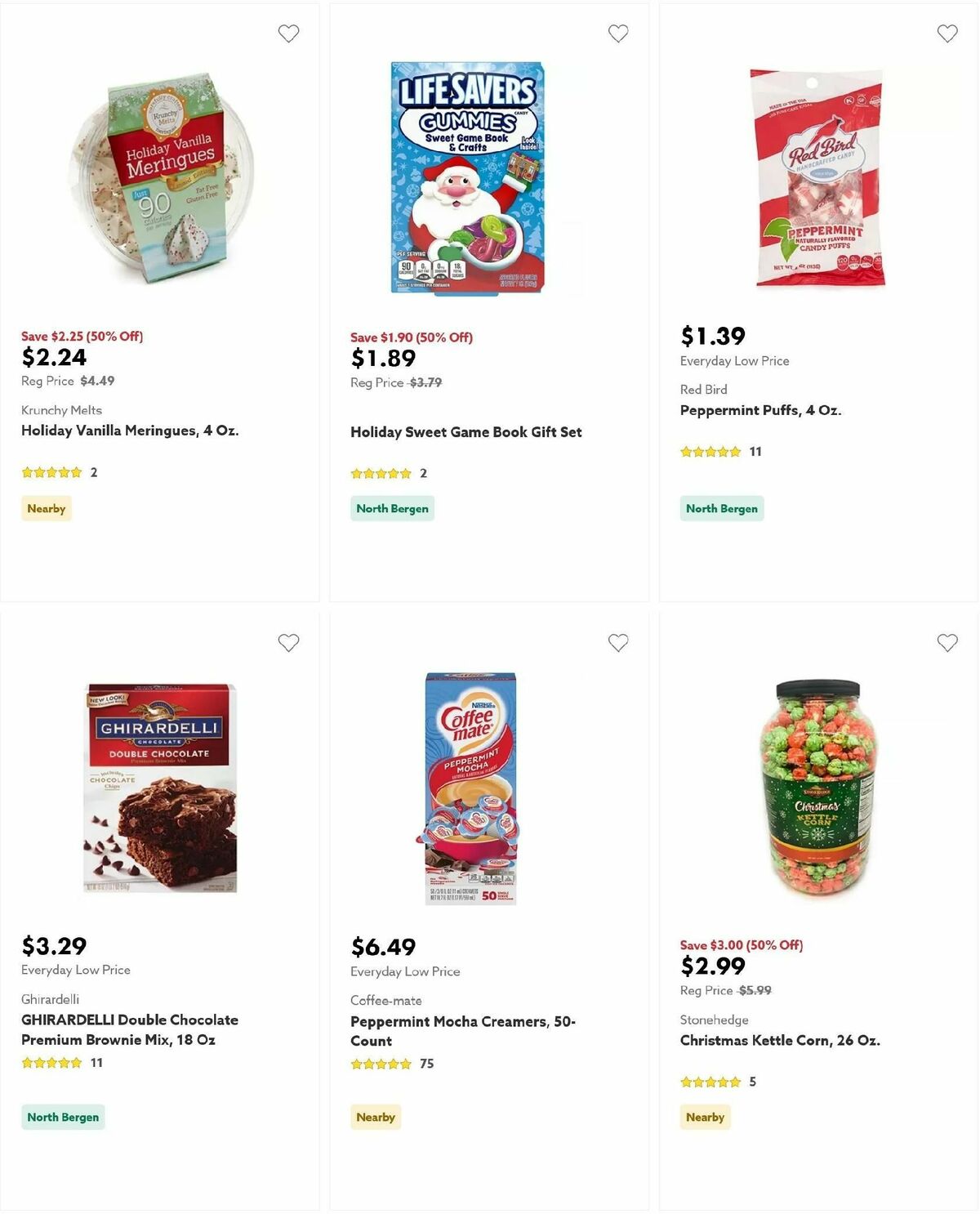Toggle the Nearby label on Meringues card
This screenshot has width=980, height=1214.
pyautogui.click(x=46, y=508)
